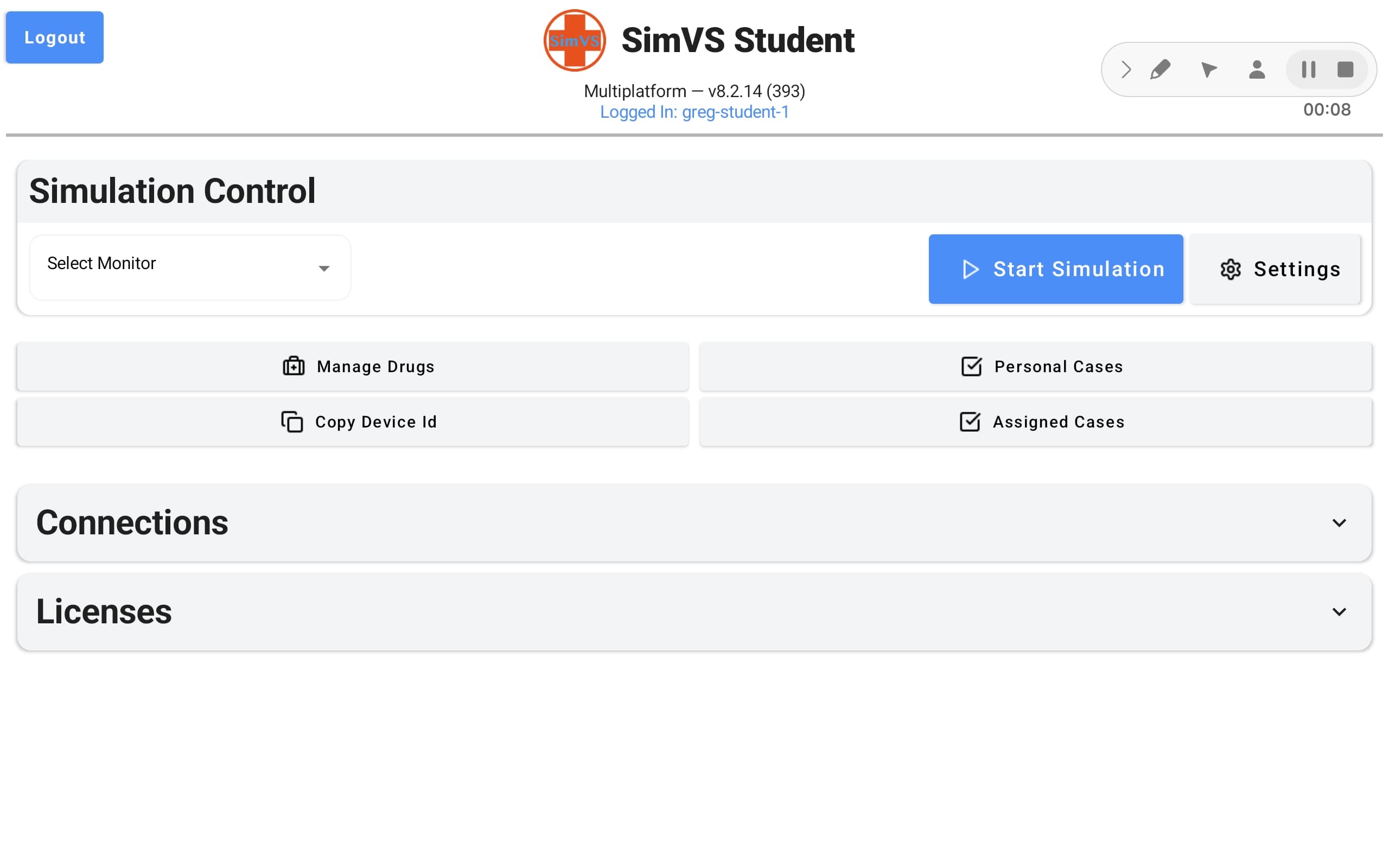Image resolution: width=1389 pixels, height=868 pixels.
Task: Select the cursor pointer tool in recording toolbar
Action: click(1210, 69)
